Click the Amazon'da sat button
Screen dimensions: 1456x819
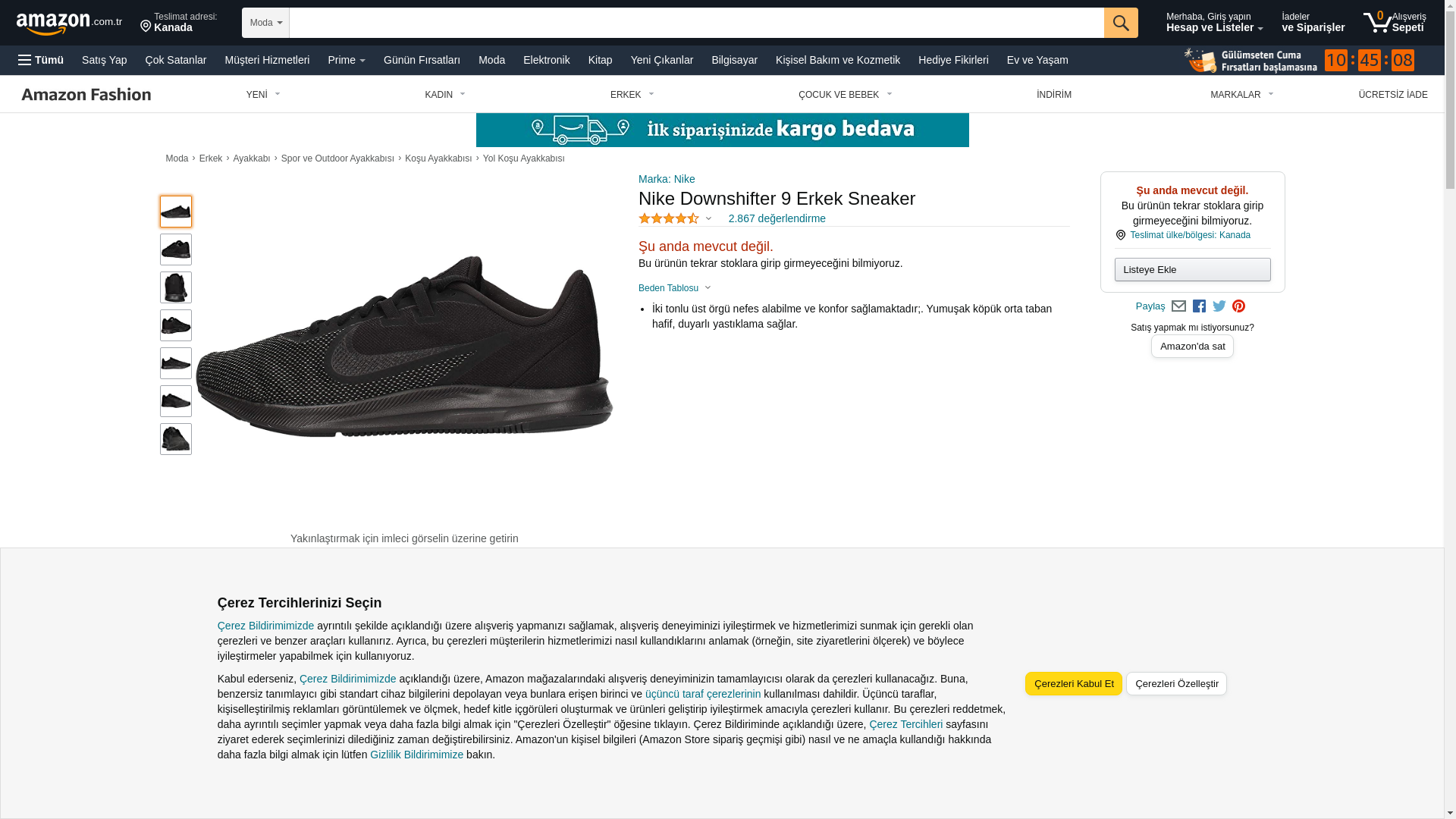[x=1192, y=347]
